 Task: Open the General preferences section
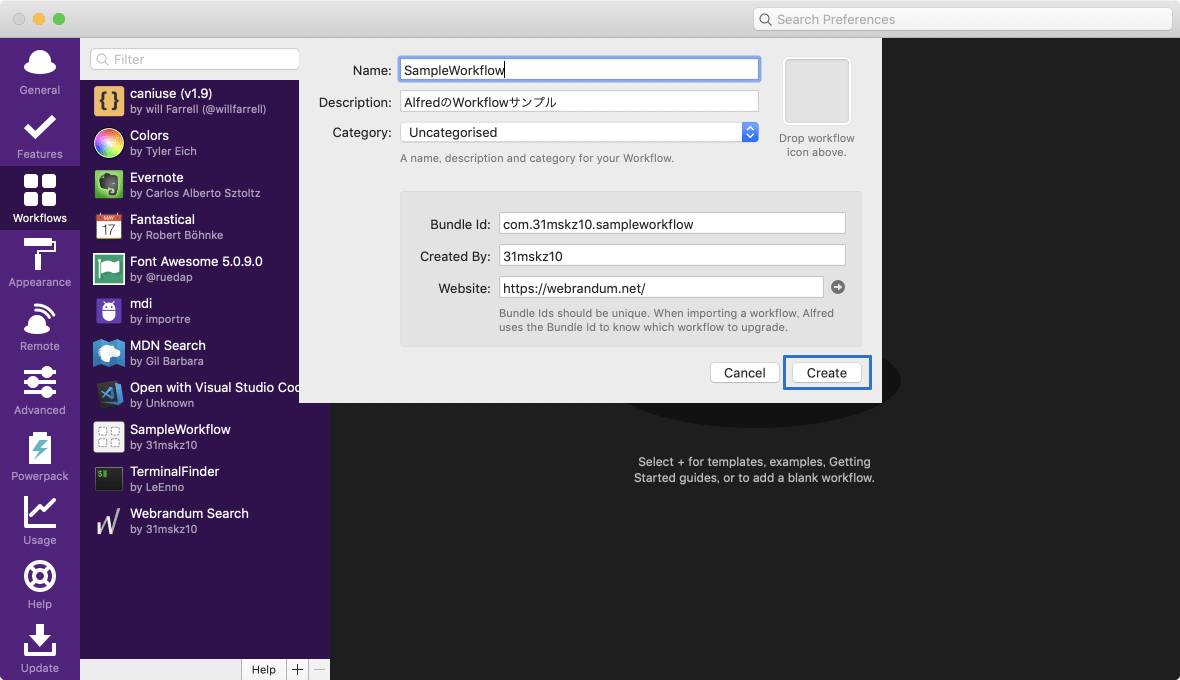(39, 72)
